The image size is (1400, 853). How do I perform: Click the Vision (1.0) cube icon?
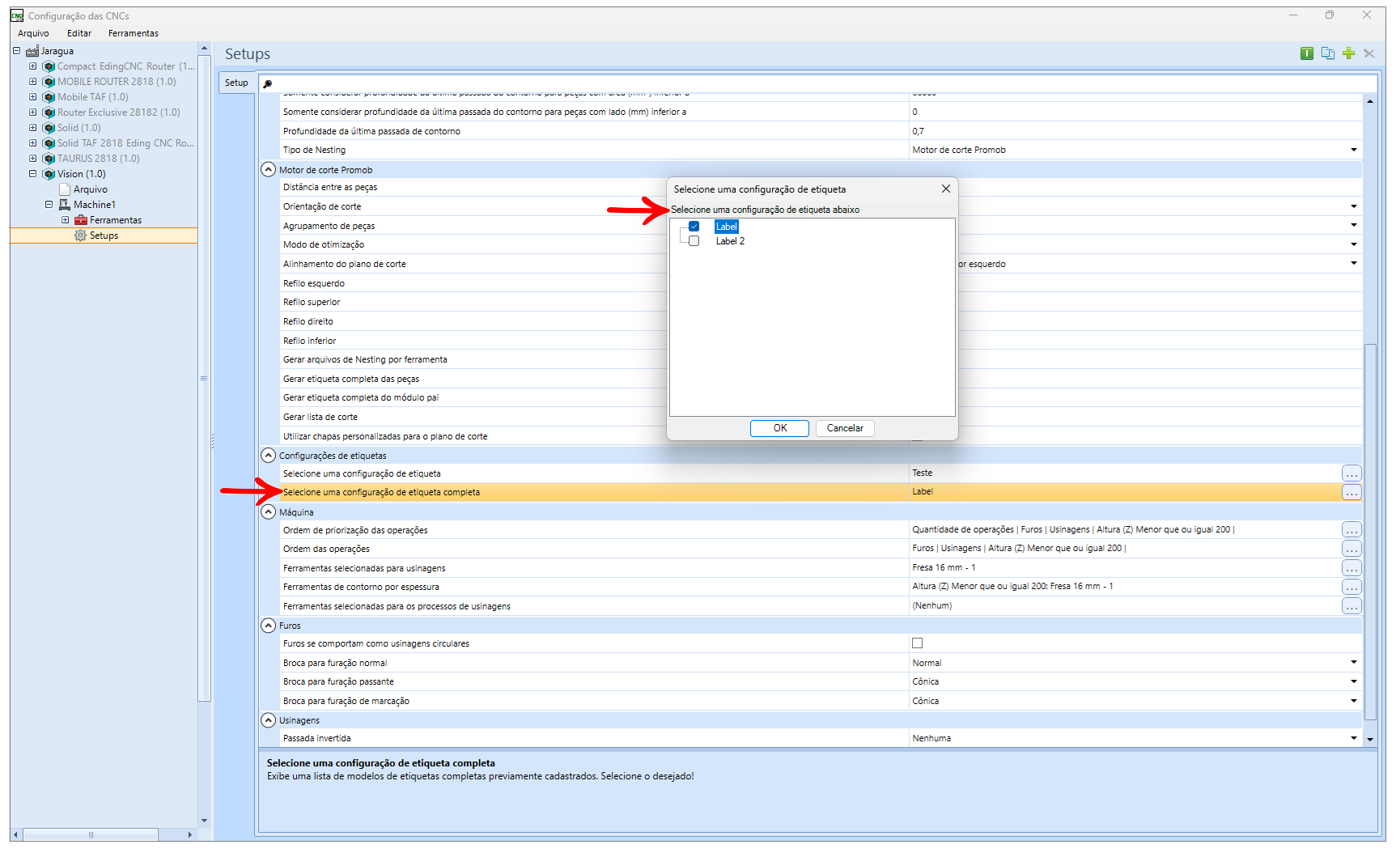coord(49,174)
